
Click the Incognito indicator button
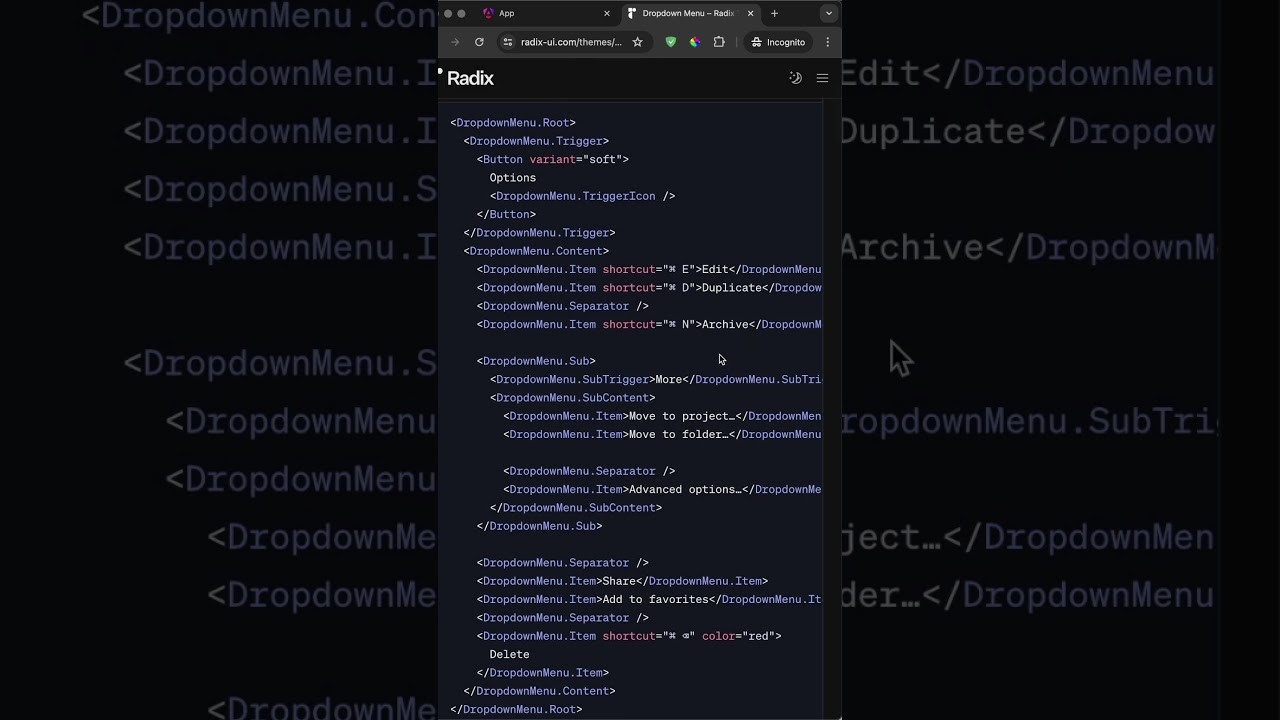click(x=778, y=42)
